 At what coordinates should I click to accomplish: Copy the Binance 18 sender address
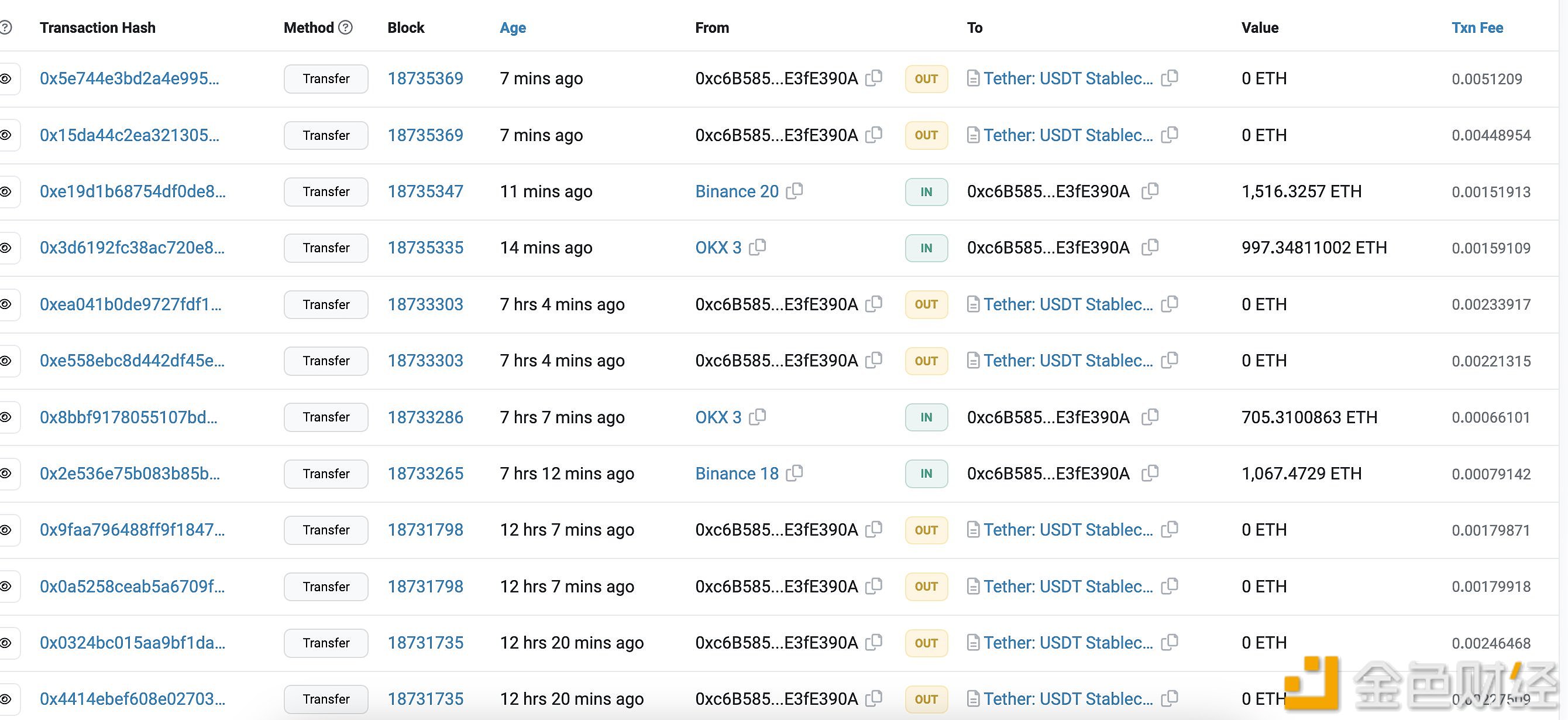(795, 474)
